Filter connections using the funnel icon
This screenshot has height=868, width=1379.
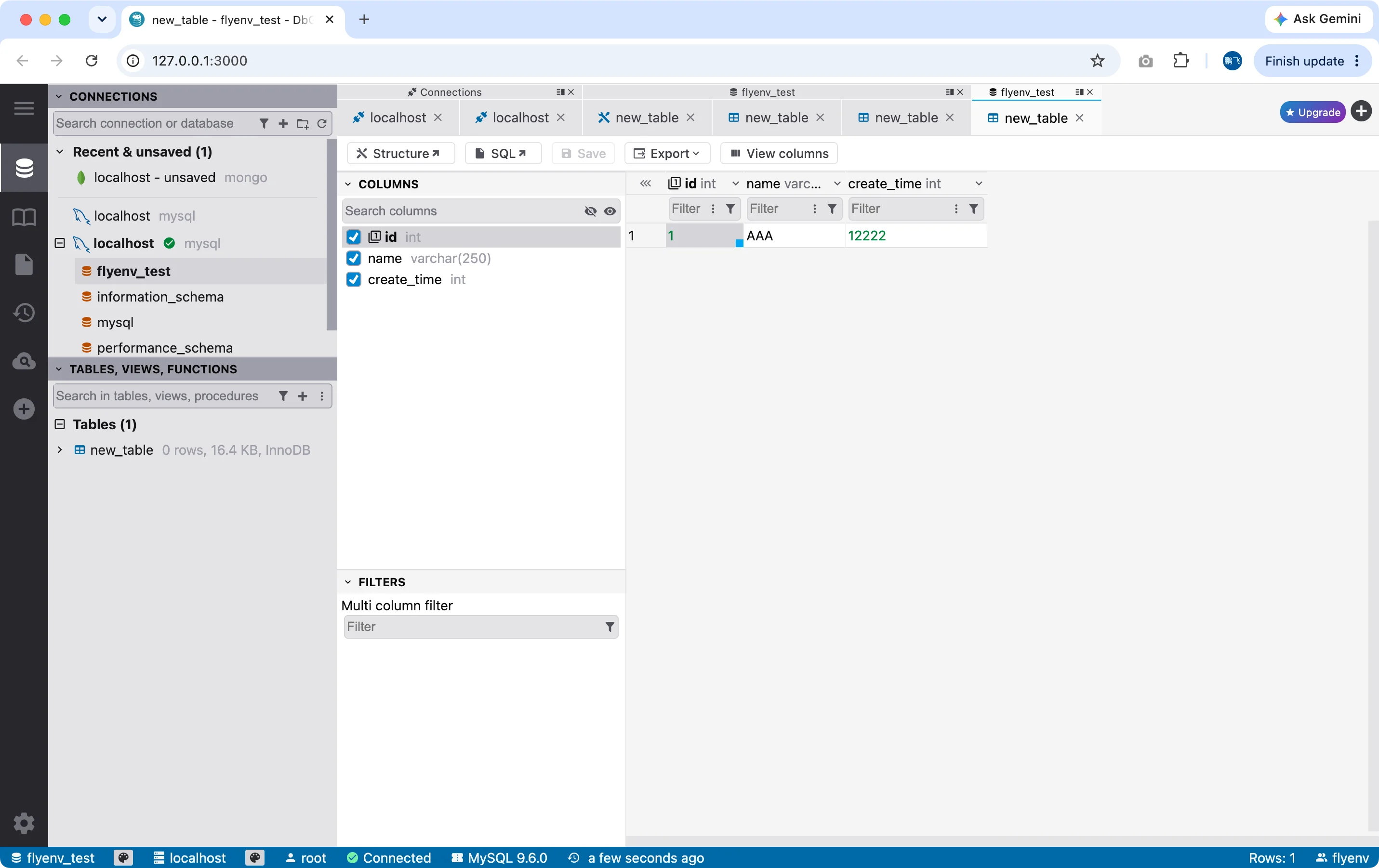[x=264, y=123]
